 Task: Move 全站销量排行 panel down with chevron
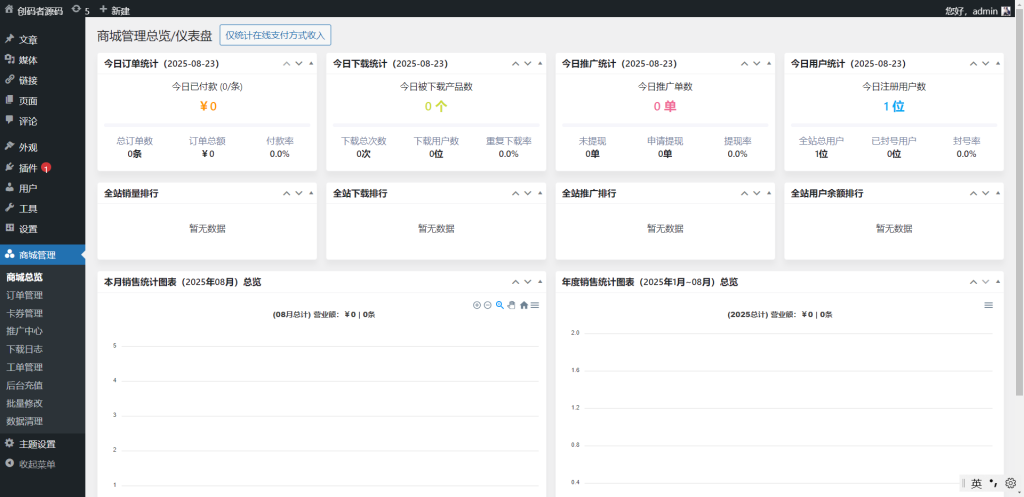[298, 193]
